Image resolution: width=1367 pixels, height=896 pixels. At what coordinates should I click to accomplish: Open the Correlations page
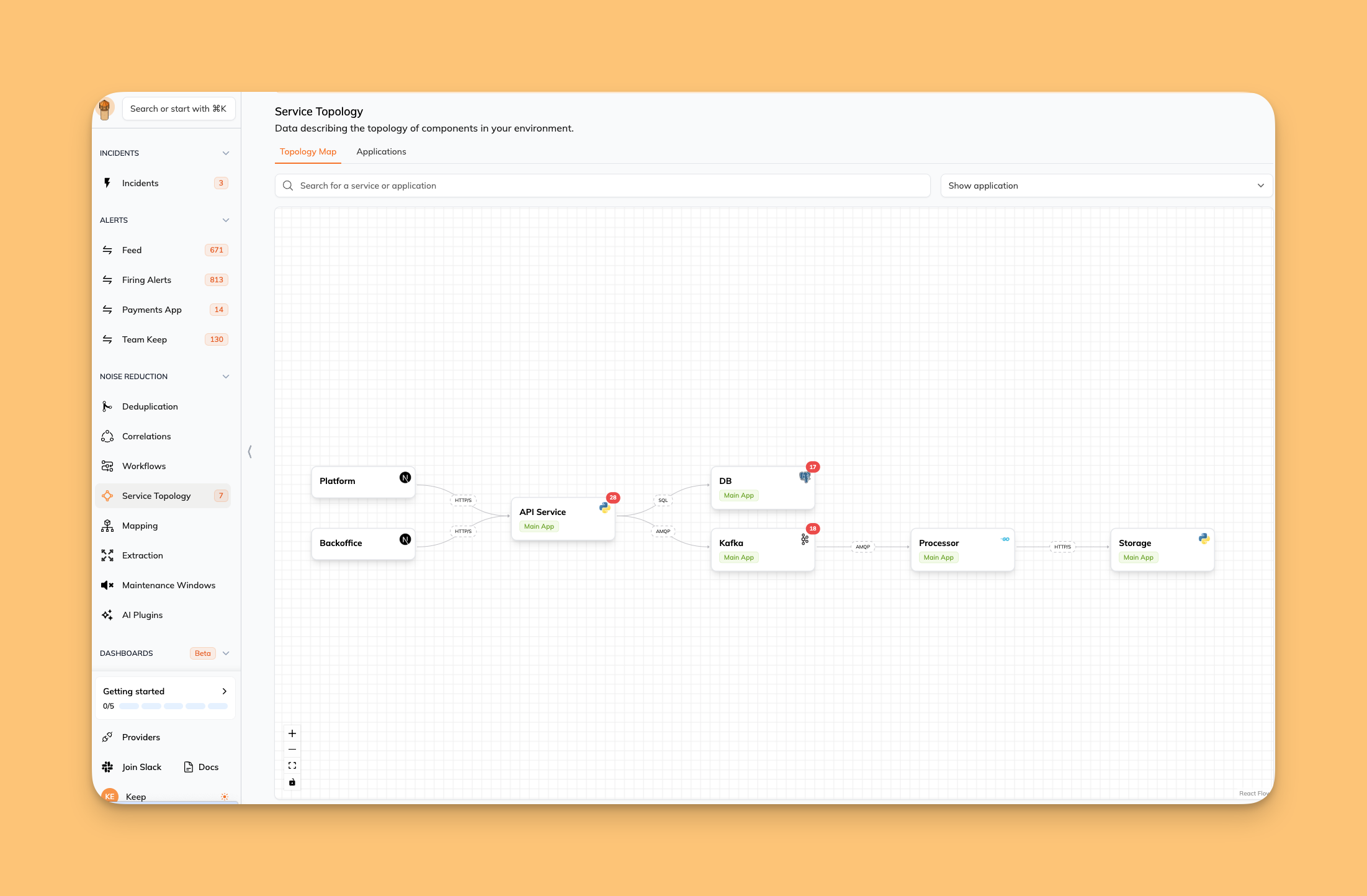click(146, 436)
